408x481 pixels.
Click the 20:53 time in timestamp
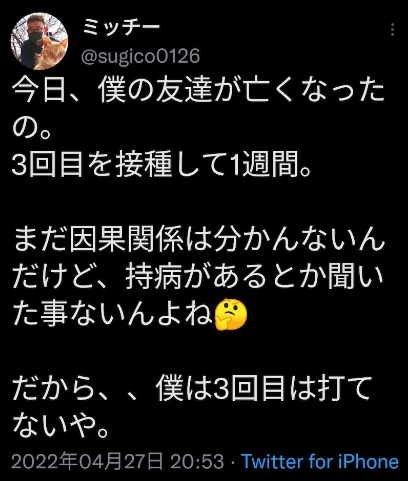(197, 462)
